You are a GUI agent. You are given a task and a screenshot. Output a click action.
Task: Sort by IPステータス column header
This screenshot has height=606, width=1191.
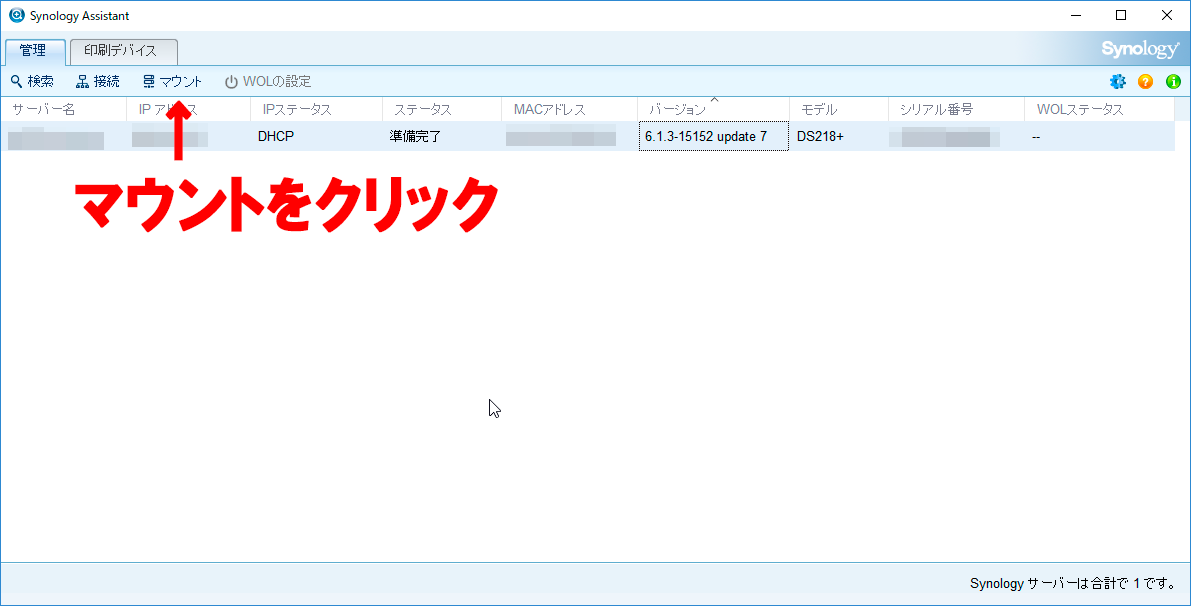316,109
